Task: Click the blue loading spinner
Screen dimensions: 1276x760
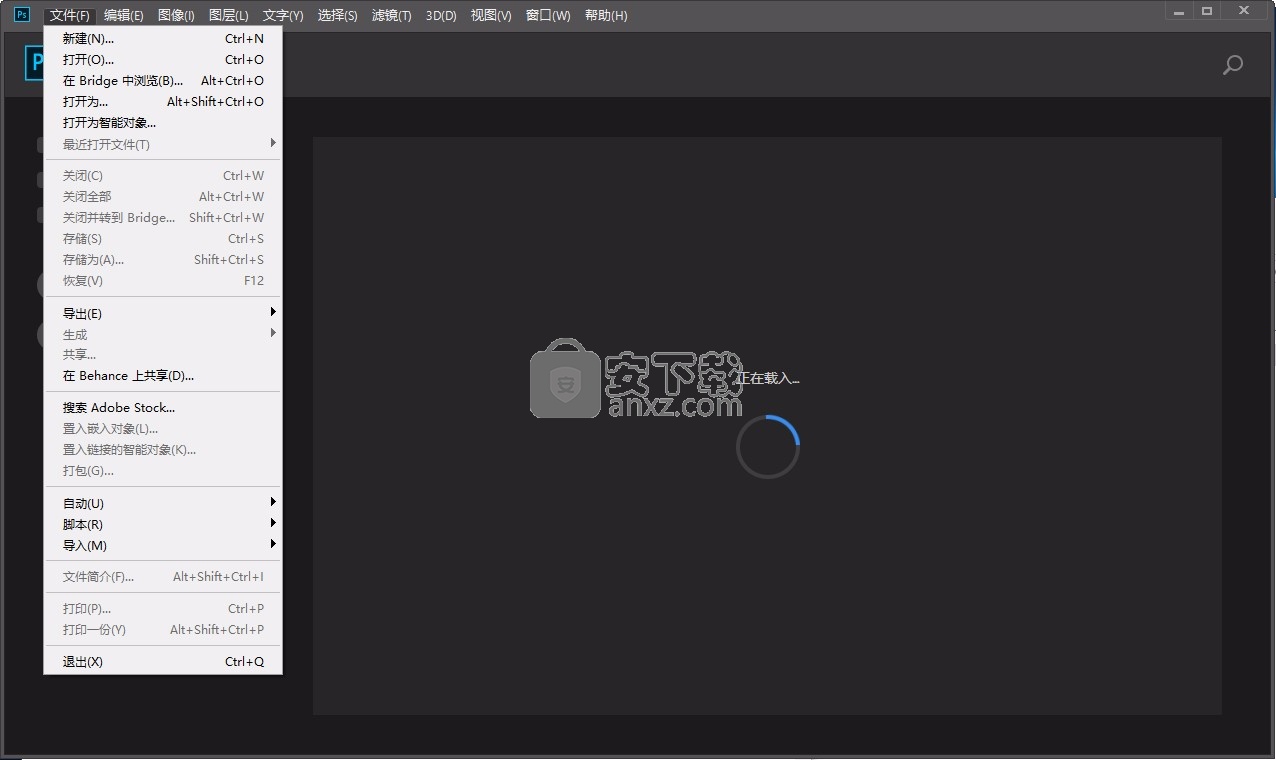Action: (x=768, y=447)
